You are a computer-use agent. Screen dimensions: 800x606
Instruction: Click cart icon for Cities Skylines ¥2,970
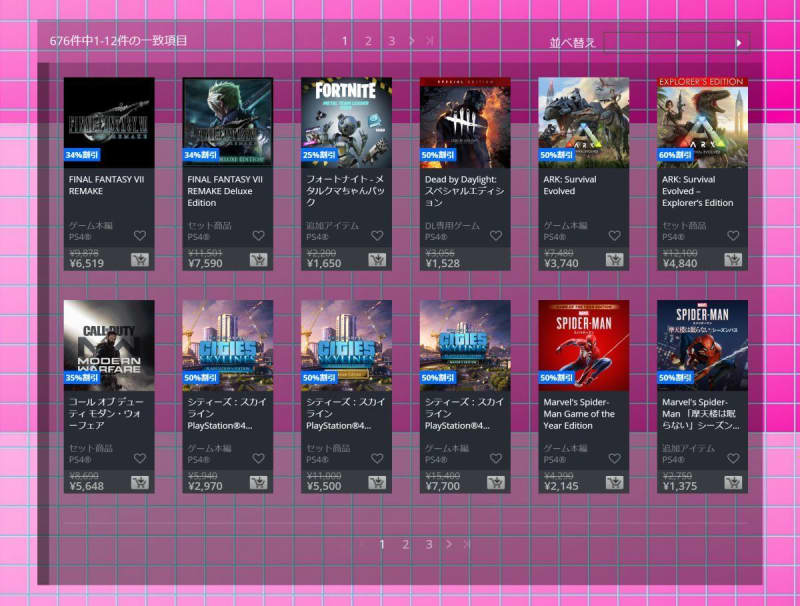tap(258, 483)
